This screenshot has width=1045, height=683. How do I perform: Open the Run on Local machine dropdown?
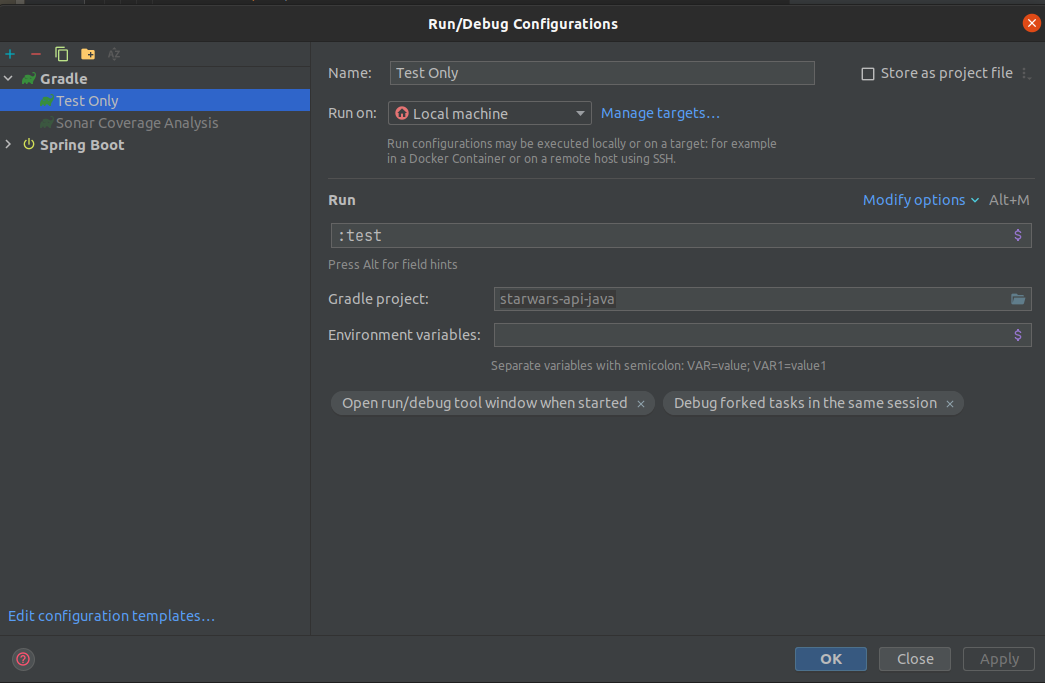click(x=490, y=113)
